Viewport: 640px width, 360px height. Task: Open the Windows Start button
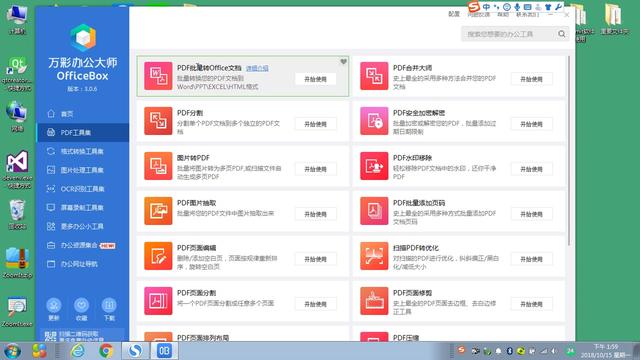12,351
